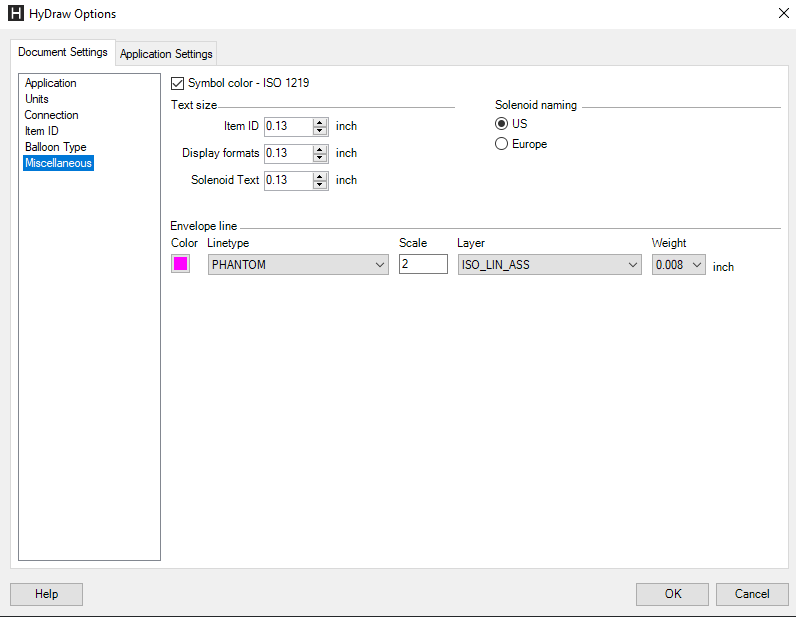
Task: Decrease Item ID text size with down arrow
Action: (320, 131)
